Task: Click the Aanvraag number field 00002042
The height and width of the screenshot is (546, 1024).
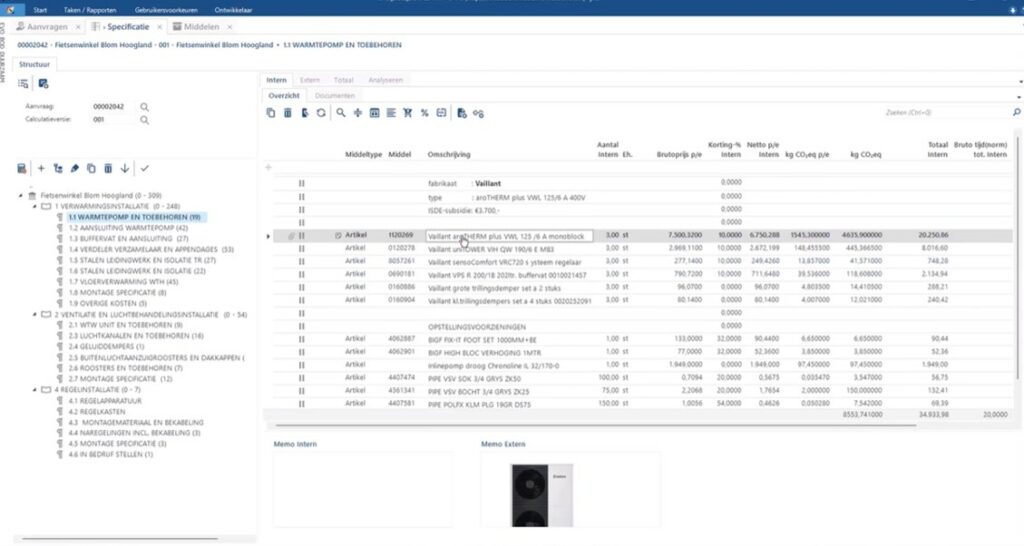Action: (x=108, y=106)
